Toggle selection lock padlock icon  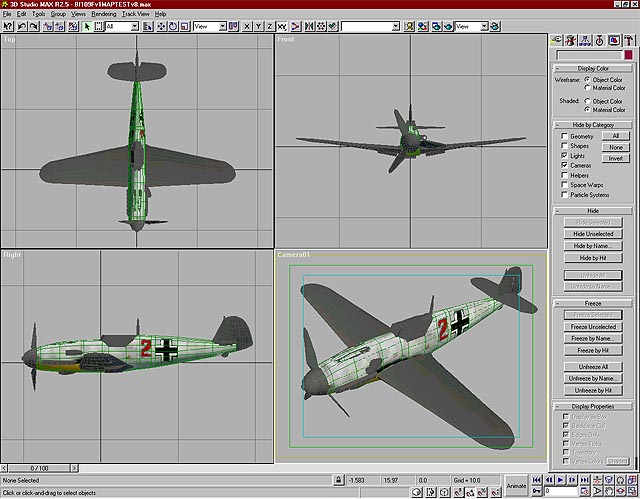pos(338,480)
